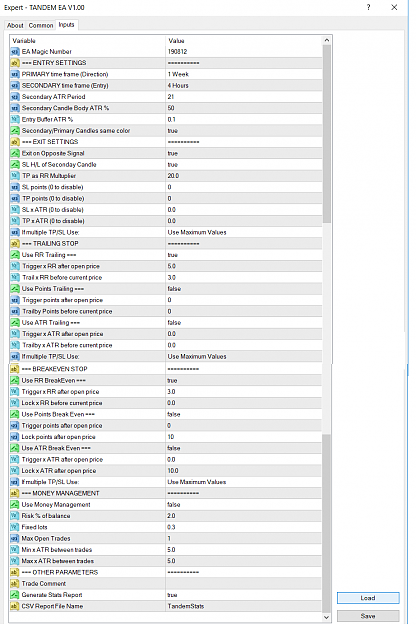Switch to the Common tab

(x=41, y=26)
